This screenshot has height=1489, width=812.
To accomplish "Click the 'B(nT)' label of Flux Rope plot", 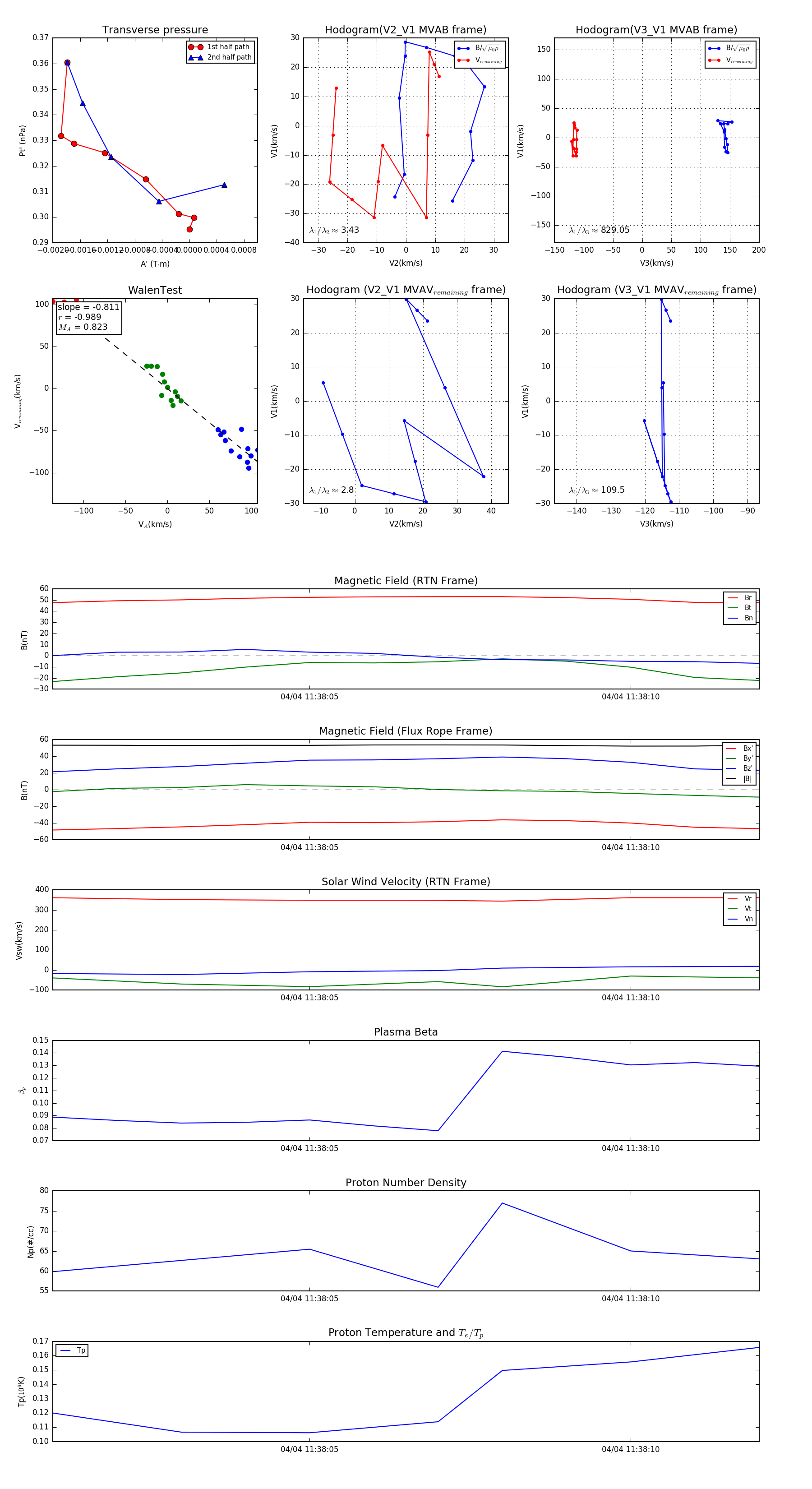I will pos(24,790).
